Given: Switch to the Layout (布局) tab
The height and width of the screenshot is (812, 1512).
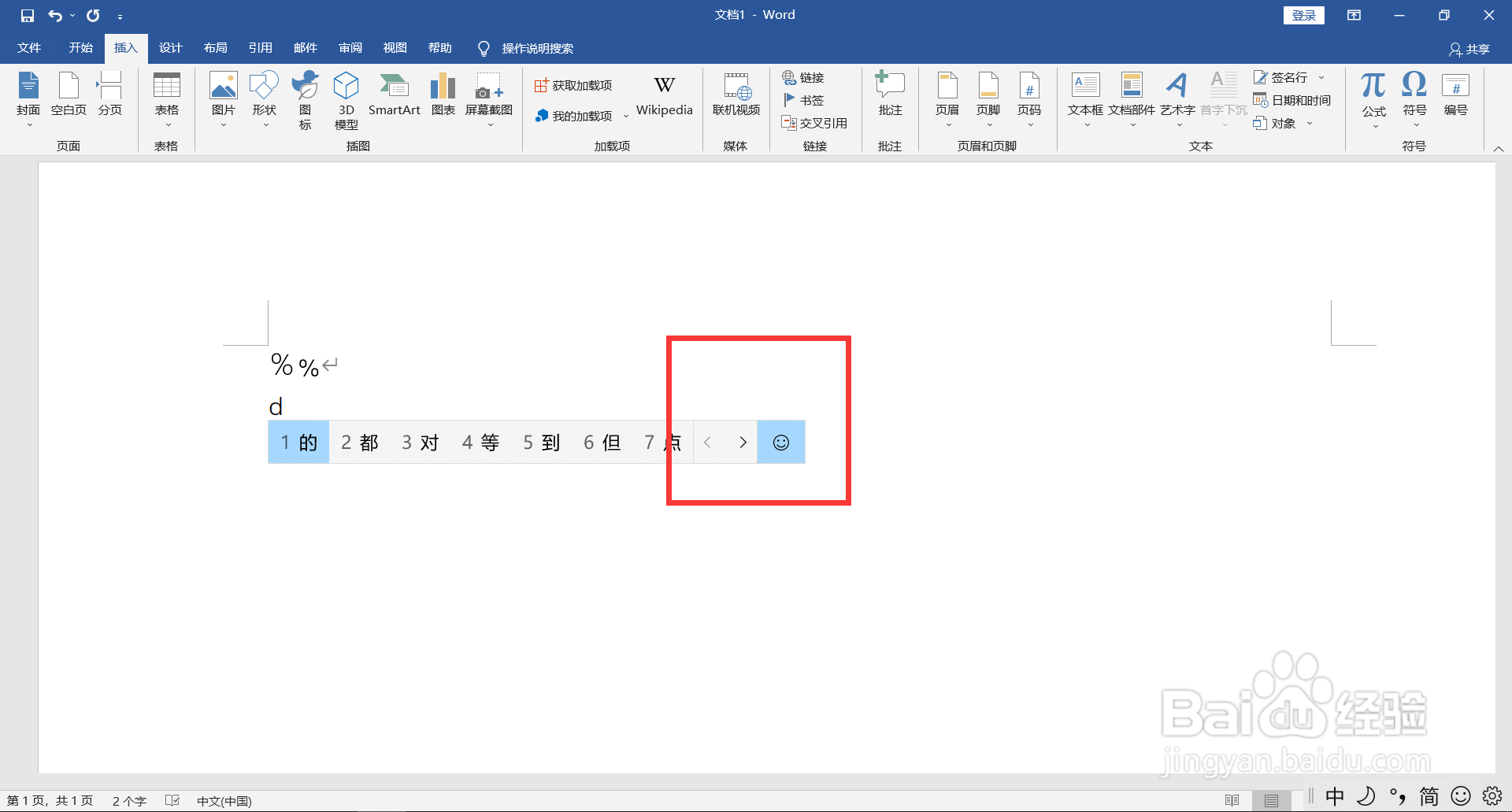Looking at the screenshot, I should point(215,48).
